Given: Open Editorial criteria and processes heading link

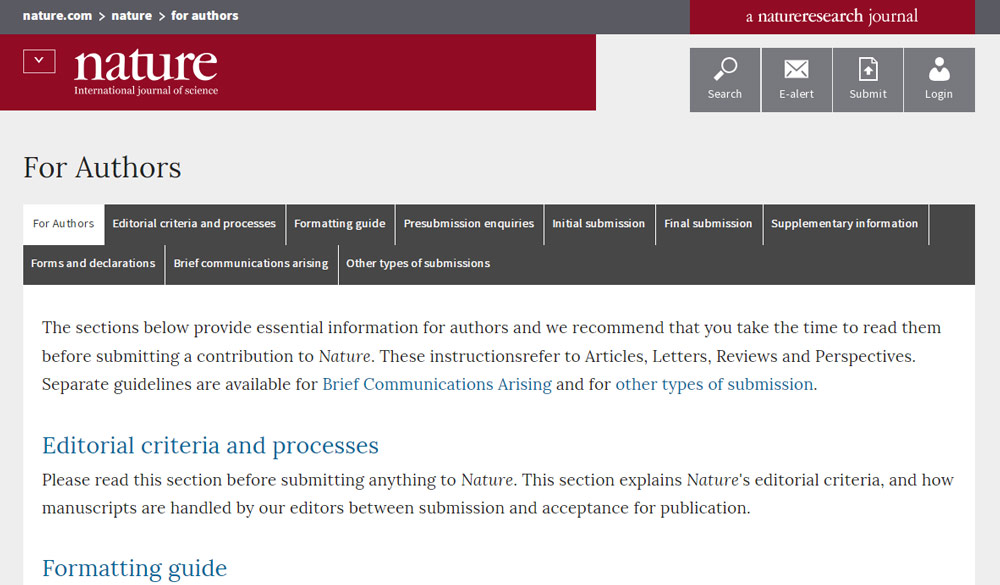Looking at the screenshot, I should (x=210, y=445).
